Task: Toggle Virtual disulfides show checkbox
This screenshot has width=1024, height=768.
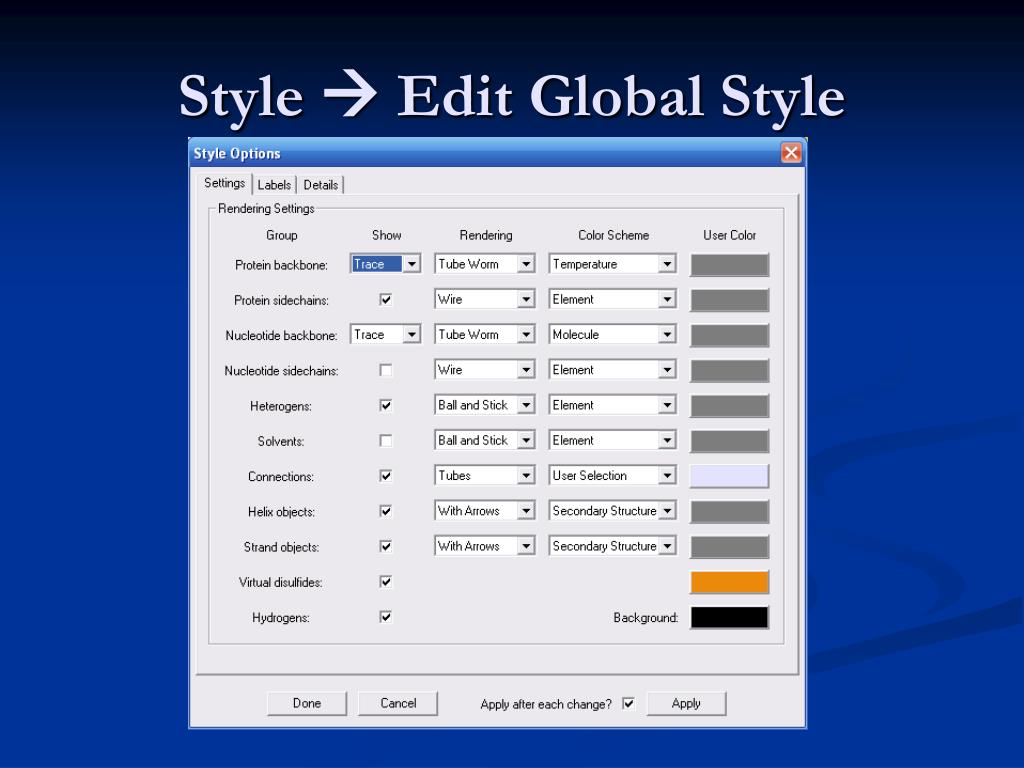Action: click(386, 582)
